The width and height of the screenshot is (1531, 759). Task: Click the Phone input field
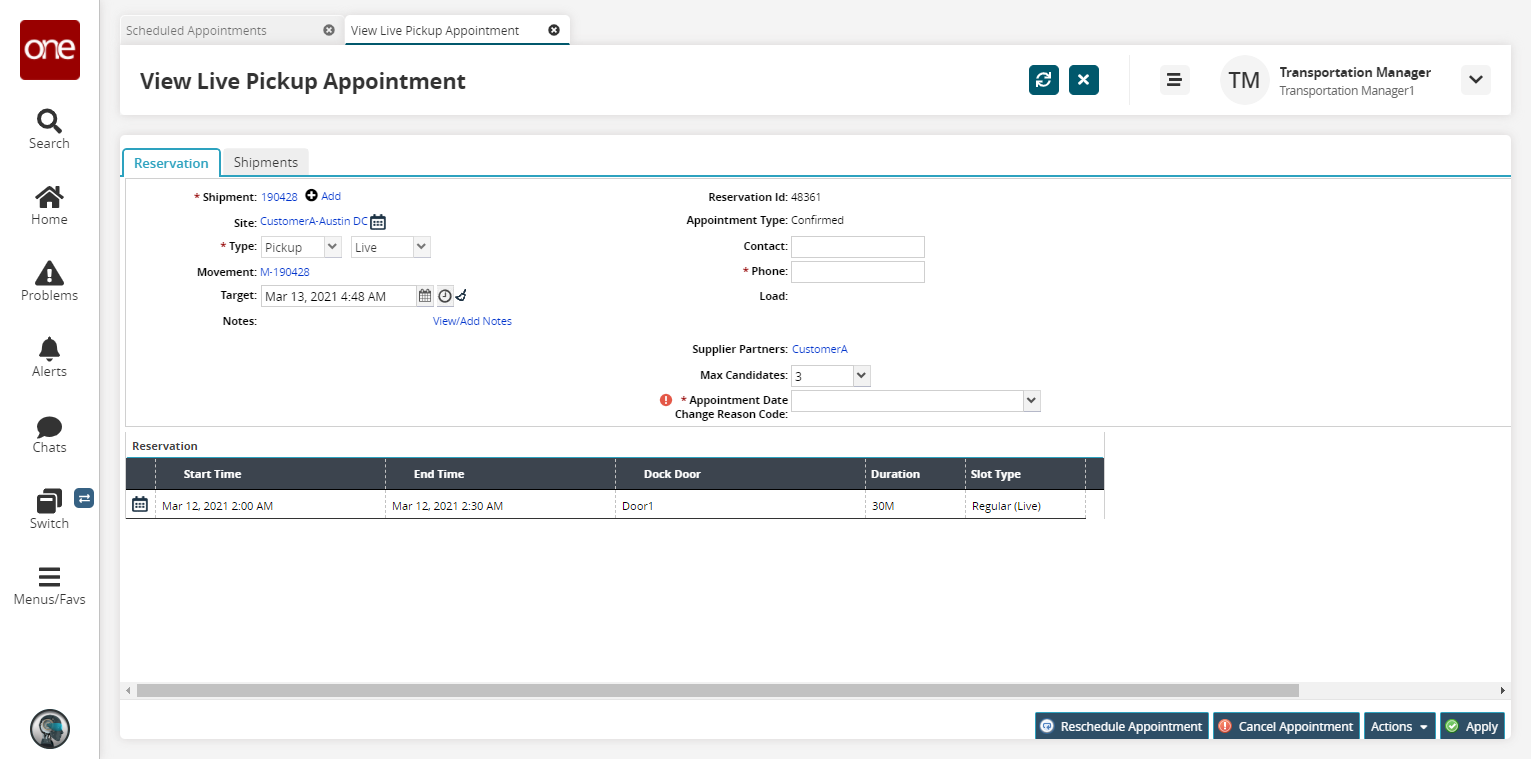pyautogui.click(x=858, y=272)
